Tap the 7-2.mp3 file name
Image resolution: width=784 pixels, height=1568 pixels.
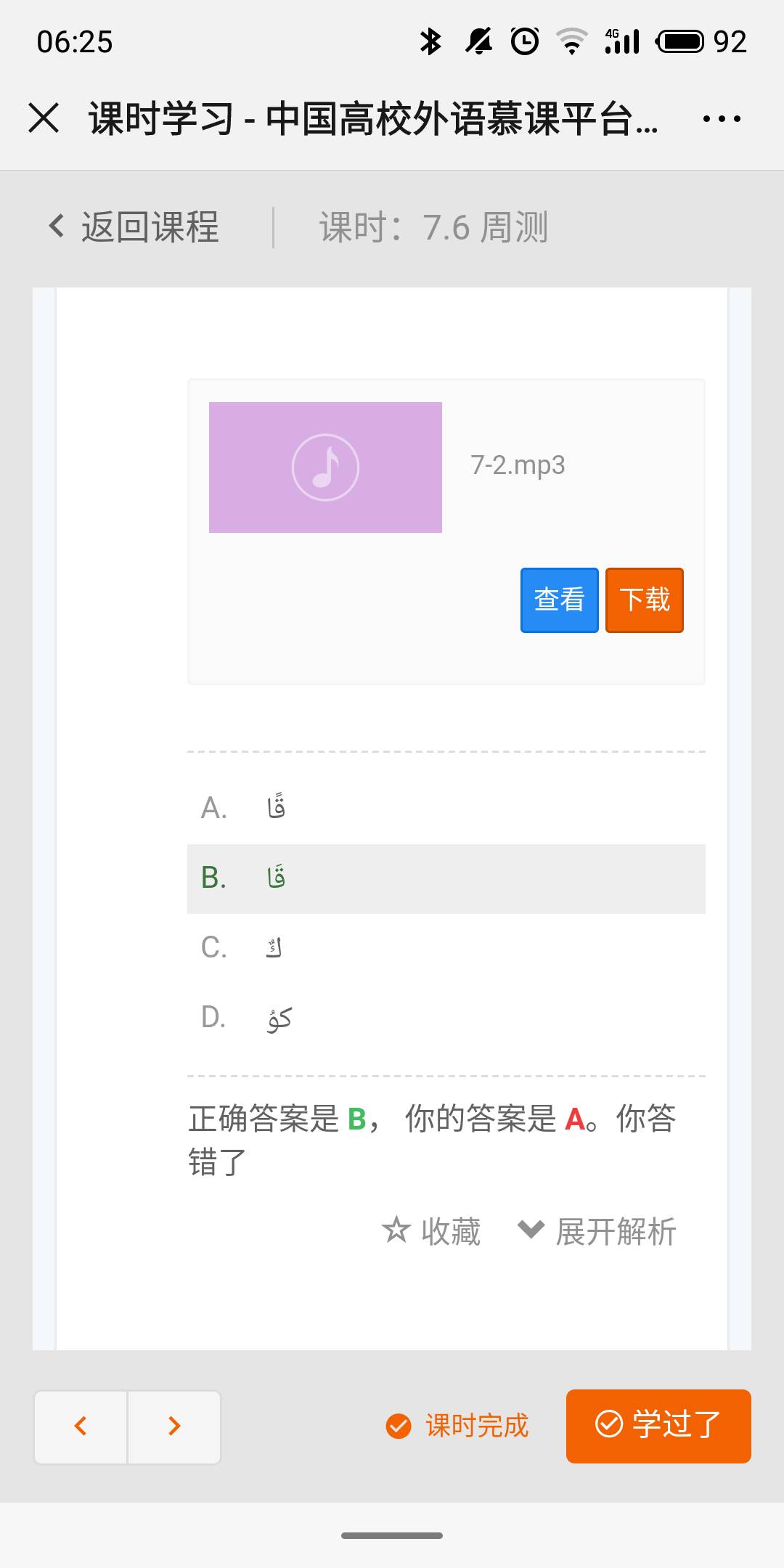tap(518, 465)
